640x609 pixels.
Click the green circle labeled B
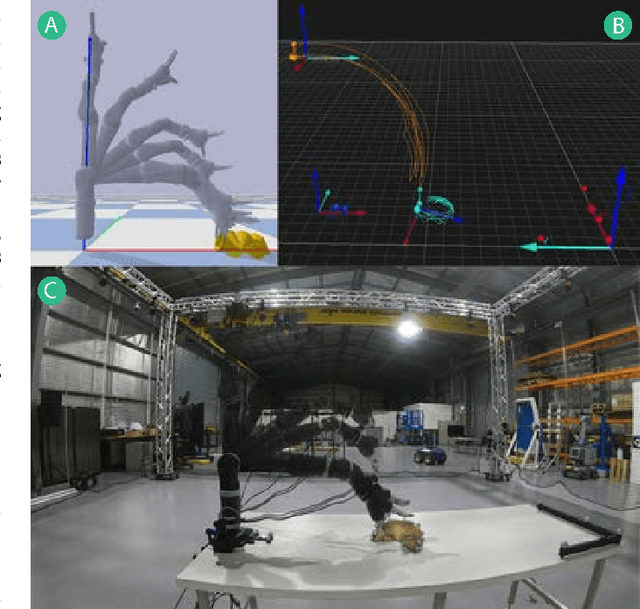pos(618,25)
